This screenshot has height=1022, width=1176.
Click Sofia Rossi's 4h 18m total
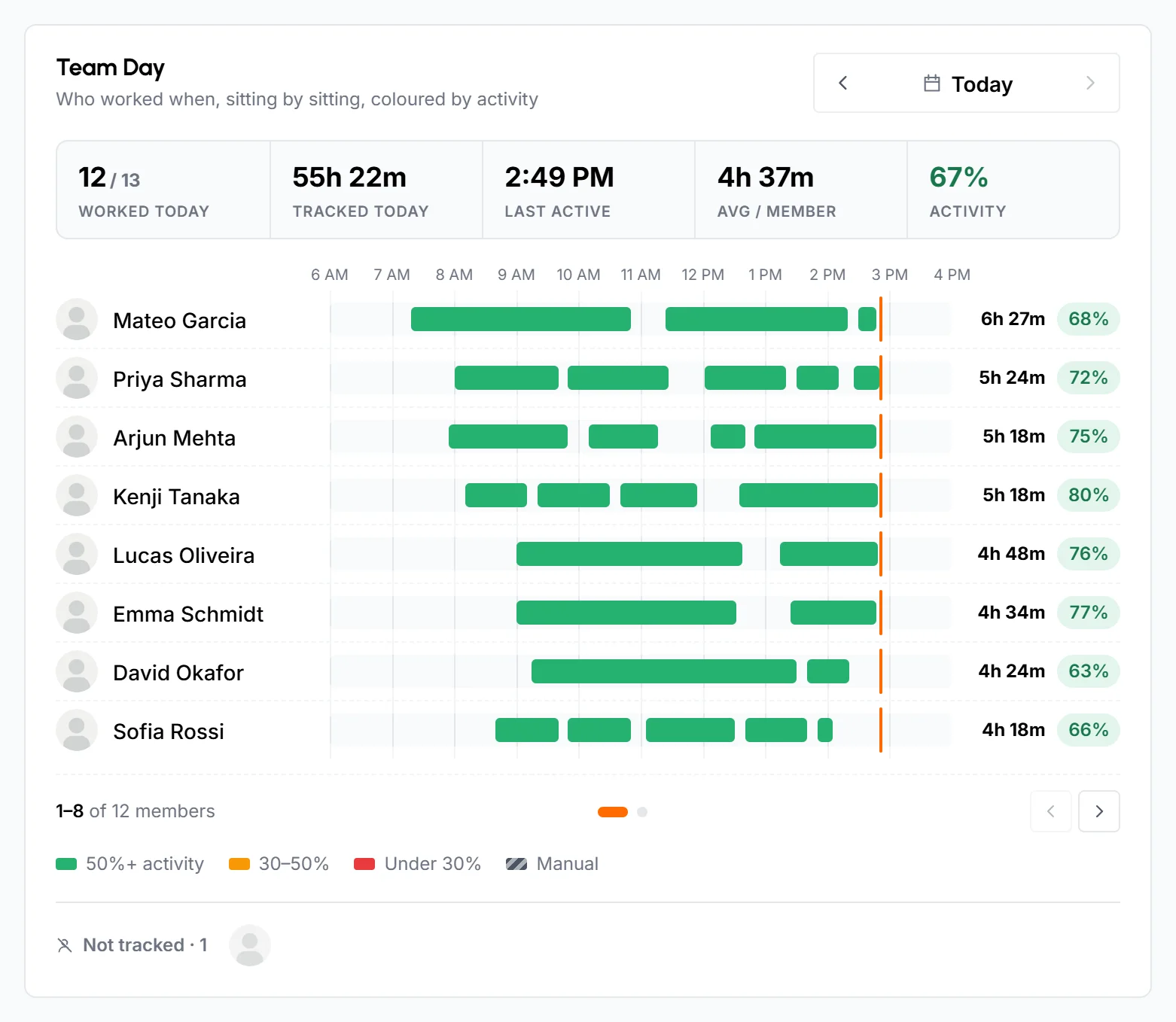1013,730
